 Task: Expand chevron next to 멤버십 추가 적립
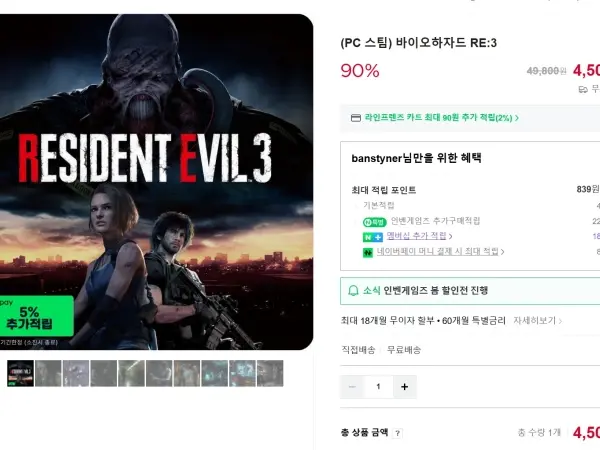click(x=450, y=236)
